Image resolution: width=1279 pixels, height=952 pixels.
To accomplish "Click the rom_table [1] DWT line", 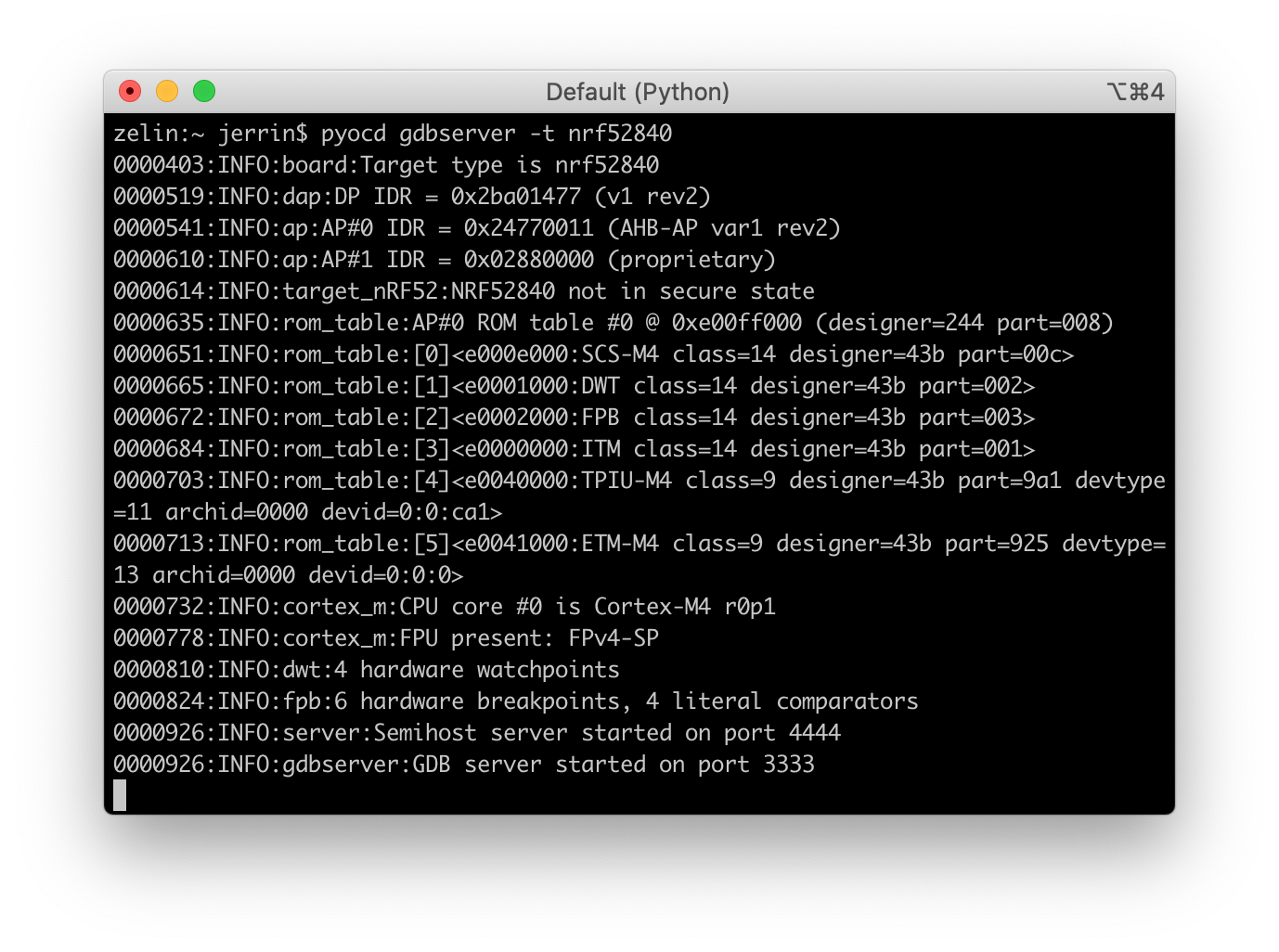I will click(x=575, y=386).
